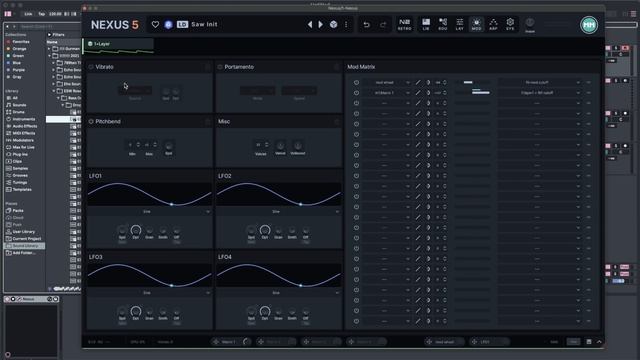
Task: Load the previous preset with left arrow
Action: [x=310, y=24]
